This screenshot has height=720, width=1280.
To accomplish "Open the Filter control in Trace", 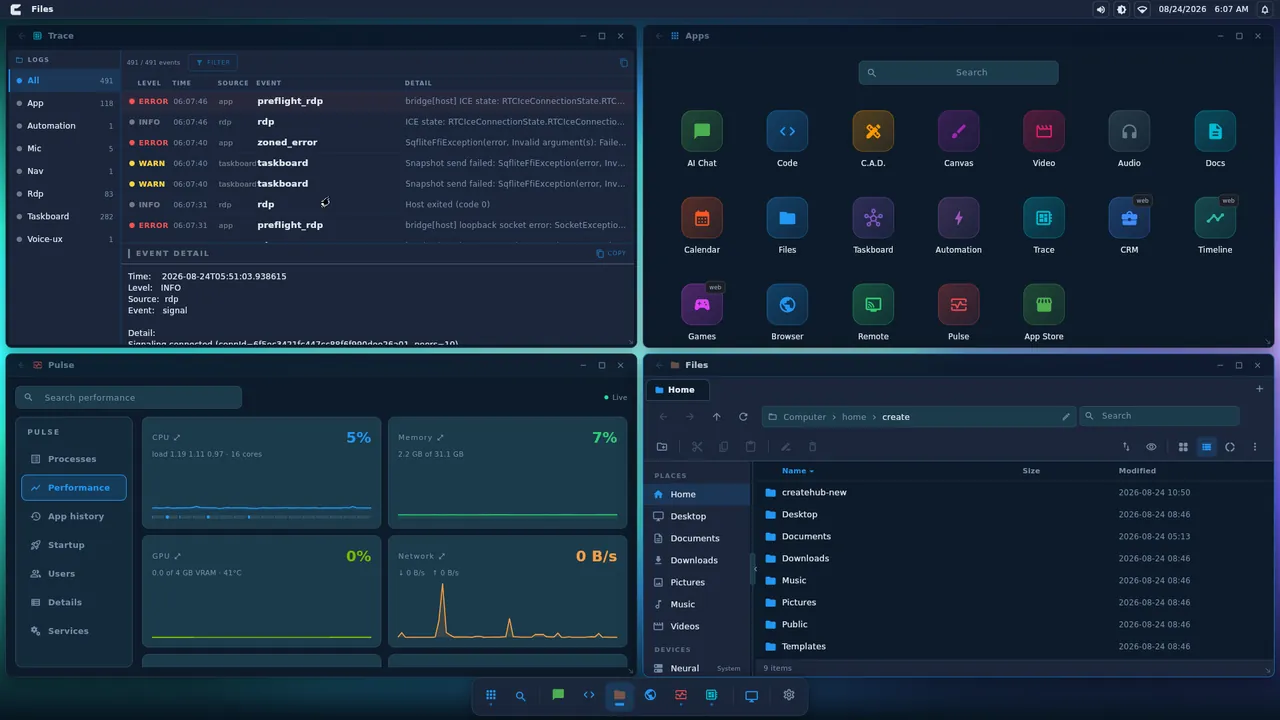I will 212,62.
